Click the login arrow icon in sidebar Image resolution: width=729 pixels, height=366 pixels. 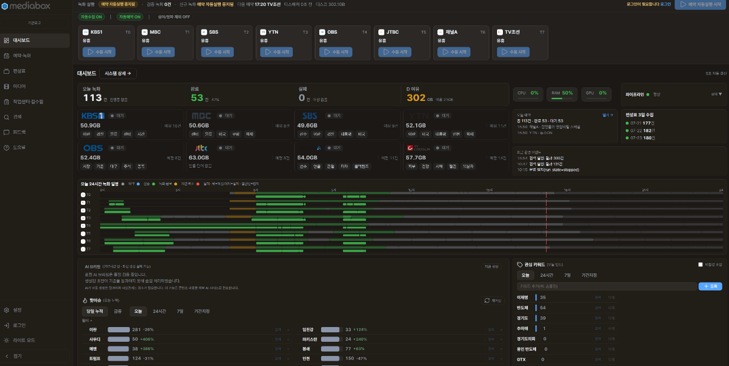tap(7, 326)
